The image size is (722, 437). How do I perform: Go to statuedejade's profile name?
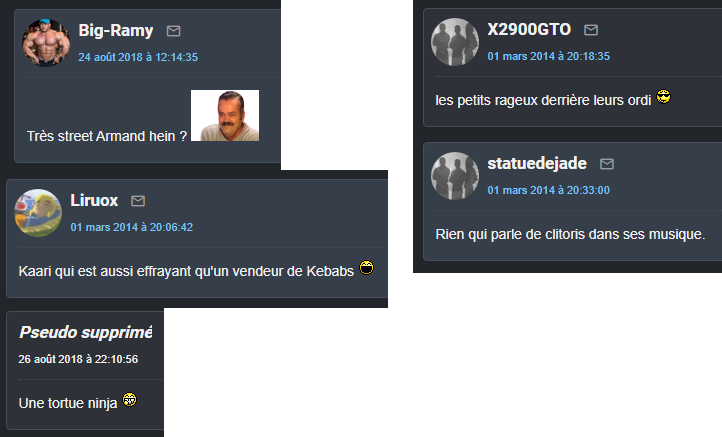tap(537, 163)
